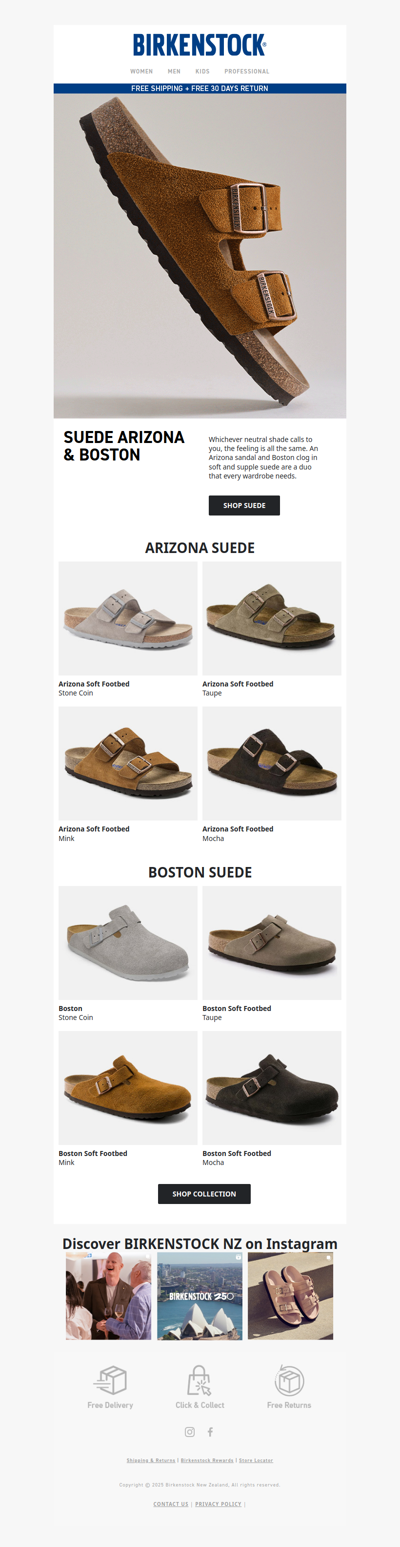Click the Click & Collect bag icon
400x1547 pixels.
pos(200,1380)
